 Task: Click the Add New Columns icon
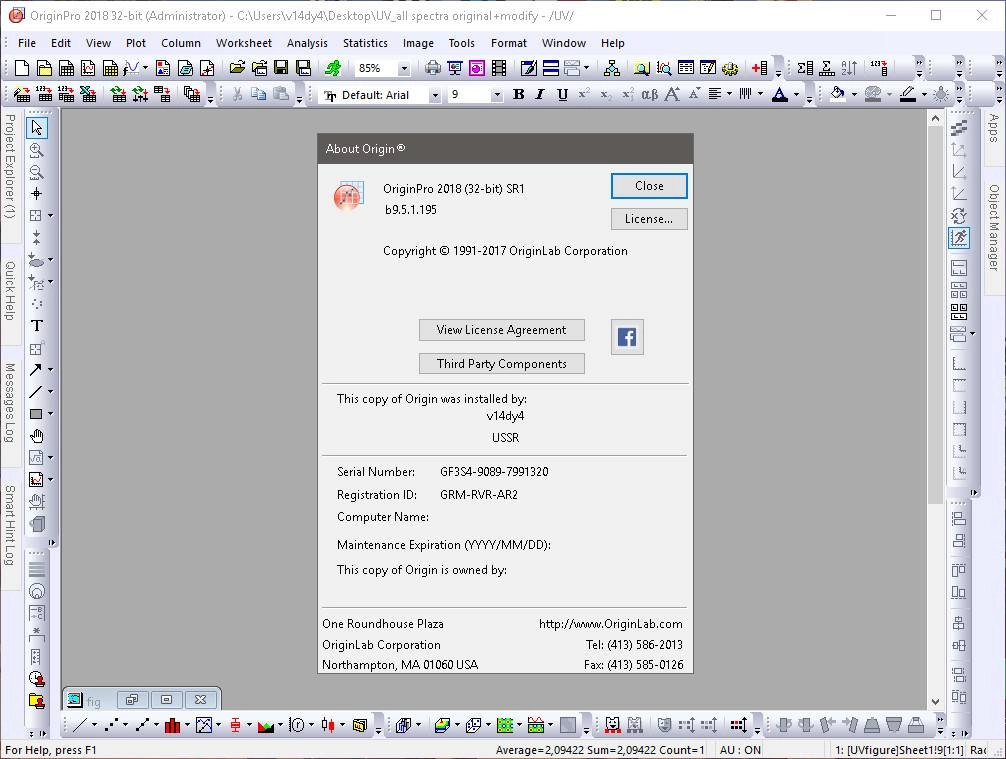[760, 68]
